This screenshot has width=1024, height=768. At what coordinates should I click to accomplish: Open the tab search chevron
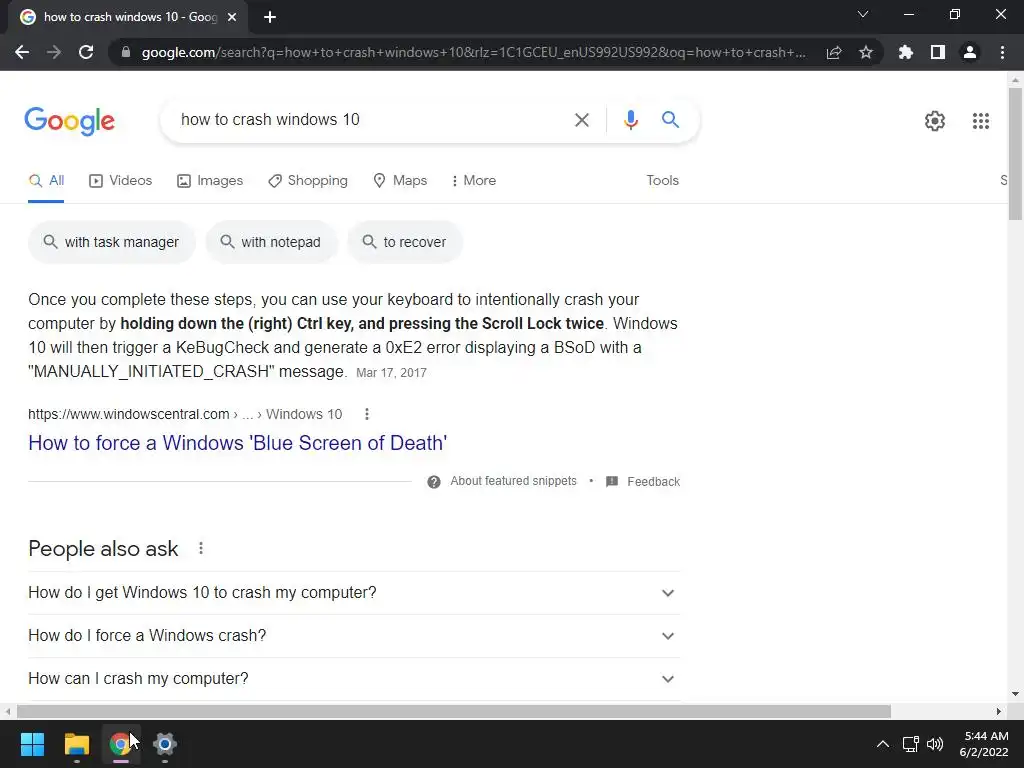[x=863, y=14]
